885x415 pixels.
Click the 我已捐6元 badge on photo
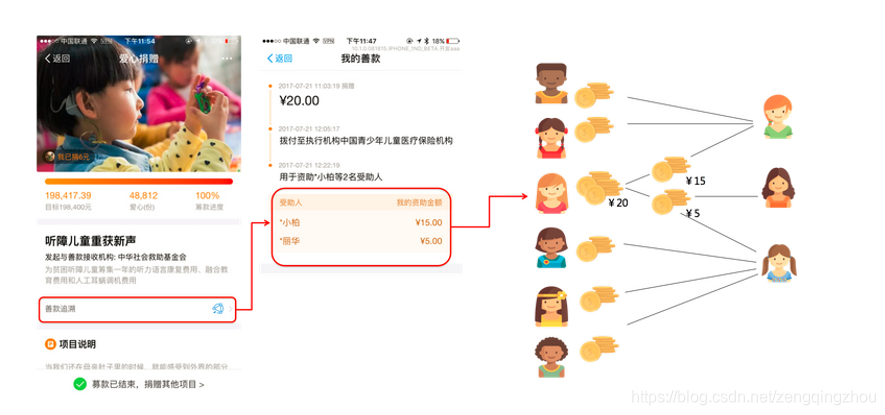pos(67,157)
